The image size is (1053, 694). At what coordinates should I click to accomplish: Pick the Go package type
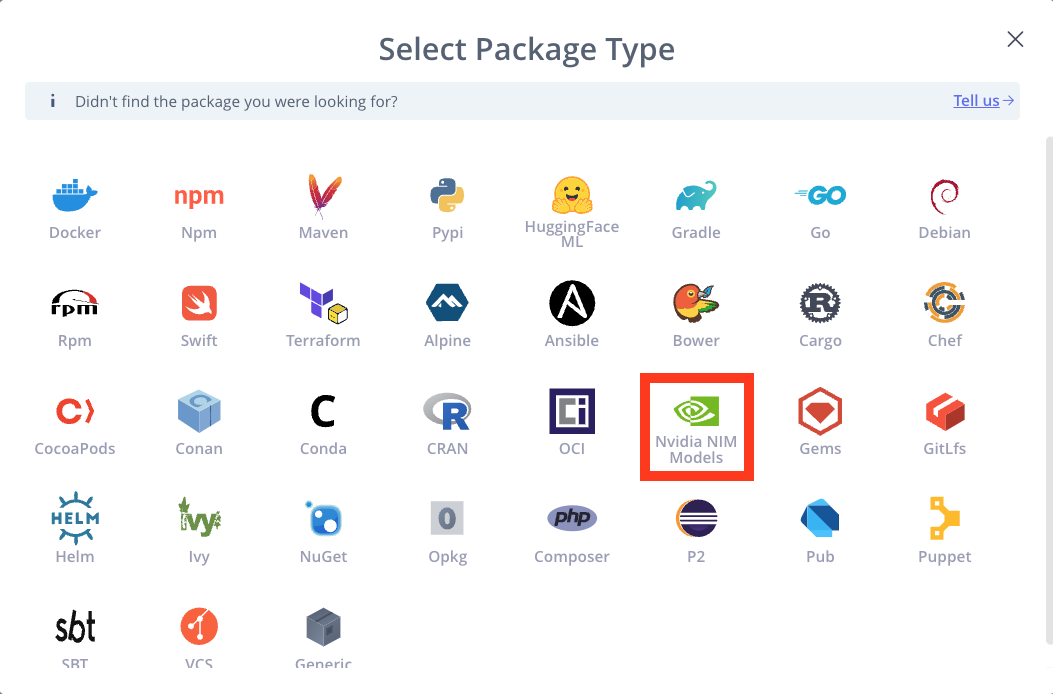point(820,205)
